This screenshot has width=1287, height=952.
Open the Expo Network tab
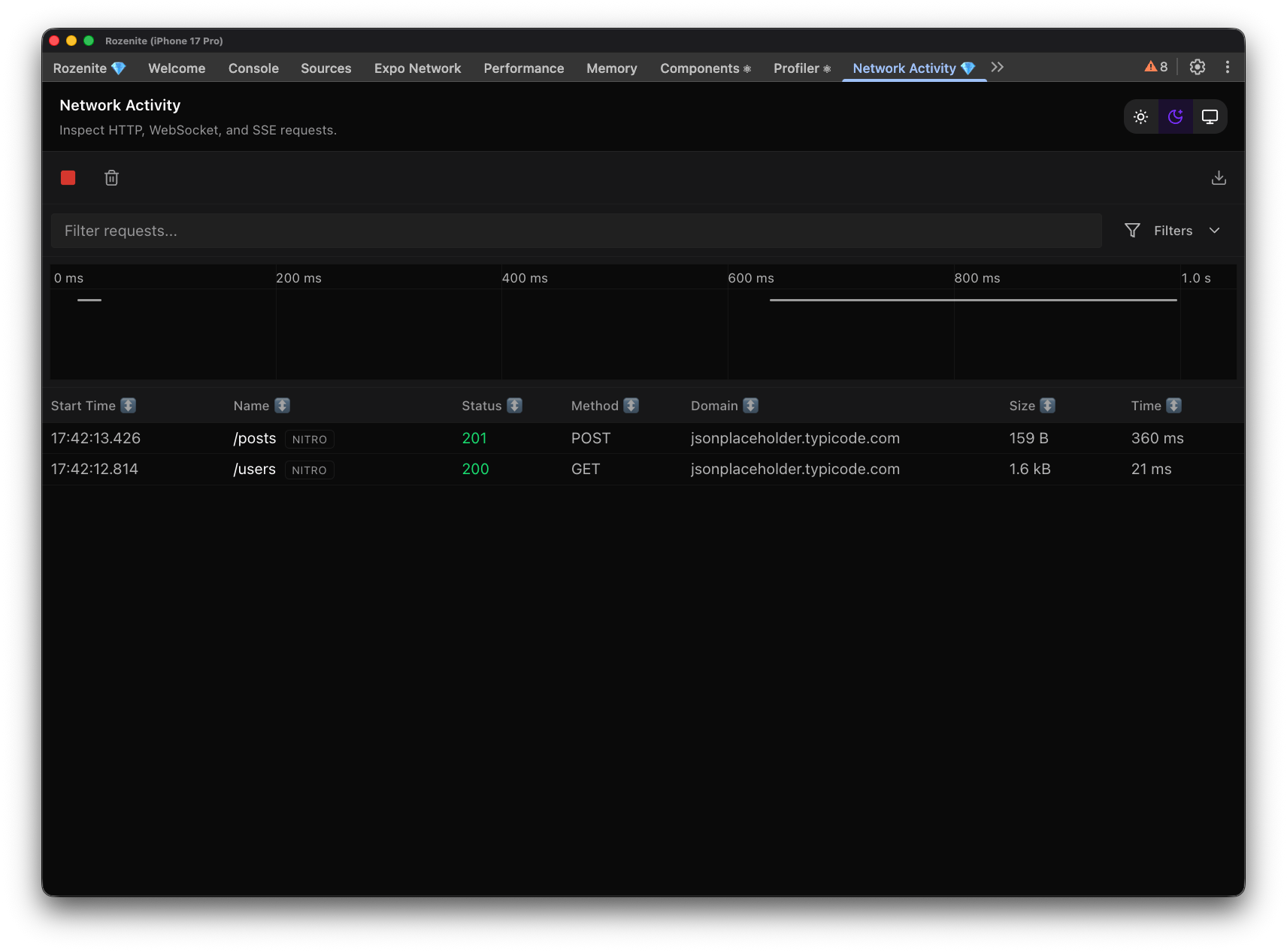417,68
